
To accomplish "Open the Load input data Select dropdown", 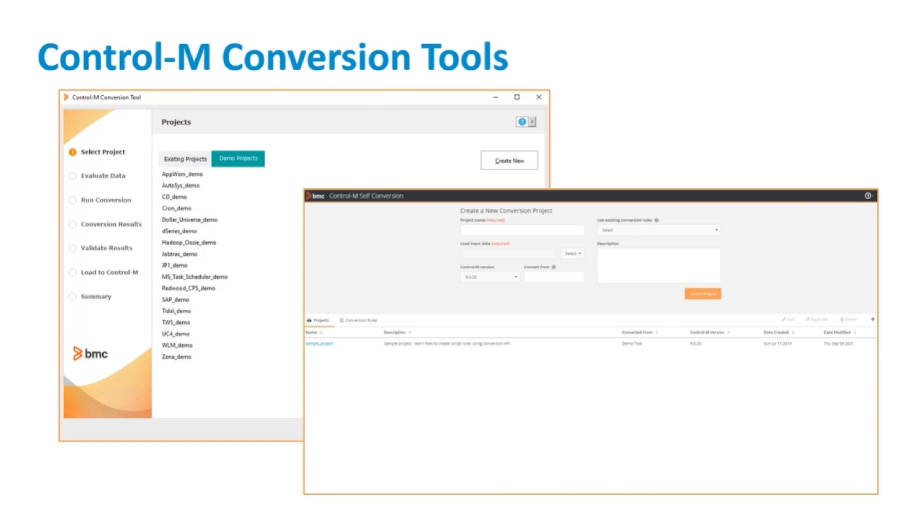I will click(573, 253).
